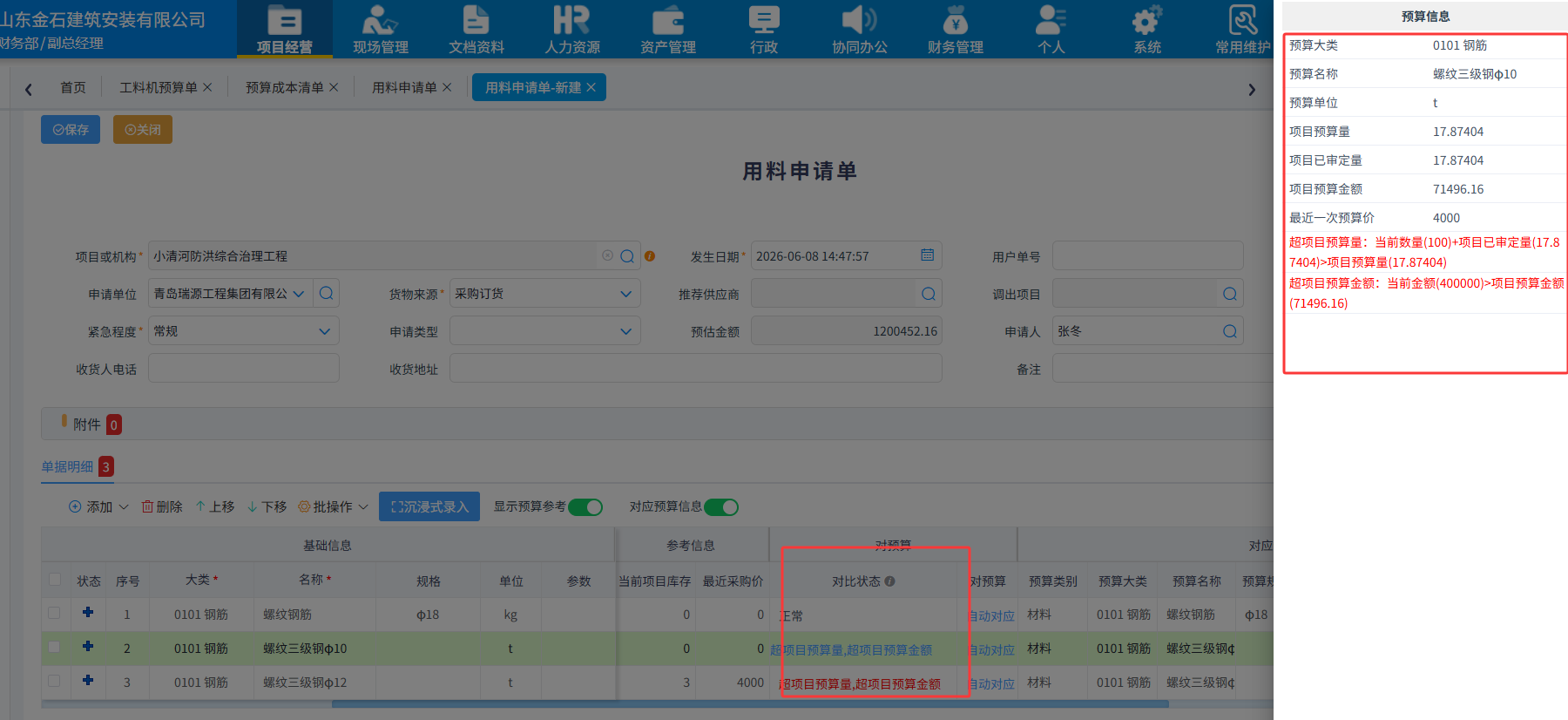
Task: Click the orange info icon beside 项目或机构
Action: [x=650, y=256]
